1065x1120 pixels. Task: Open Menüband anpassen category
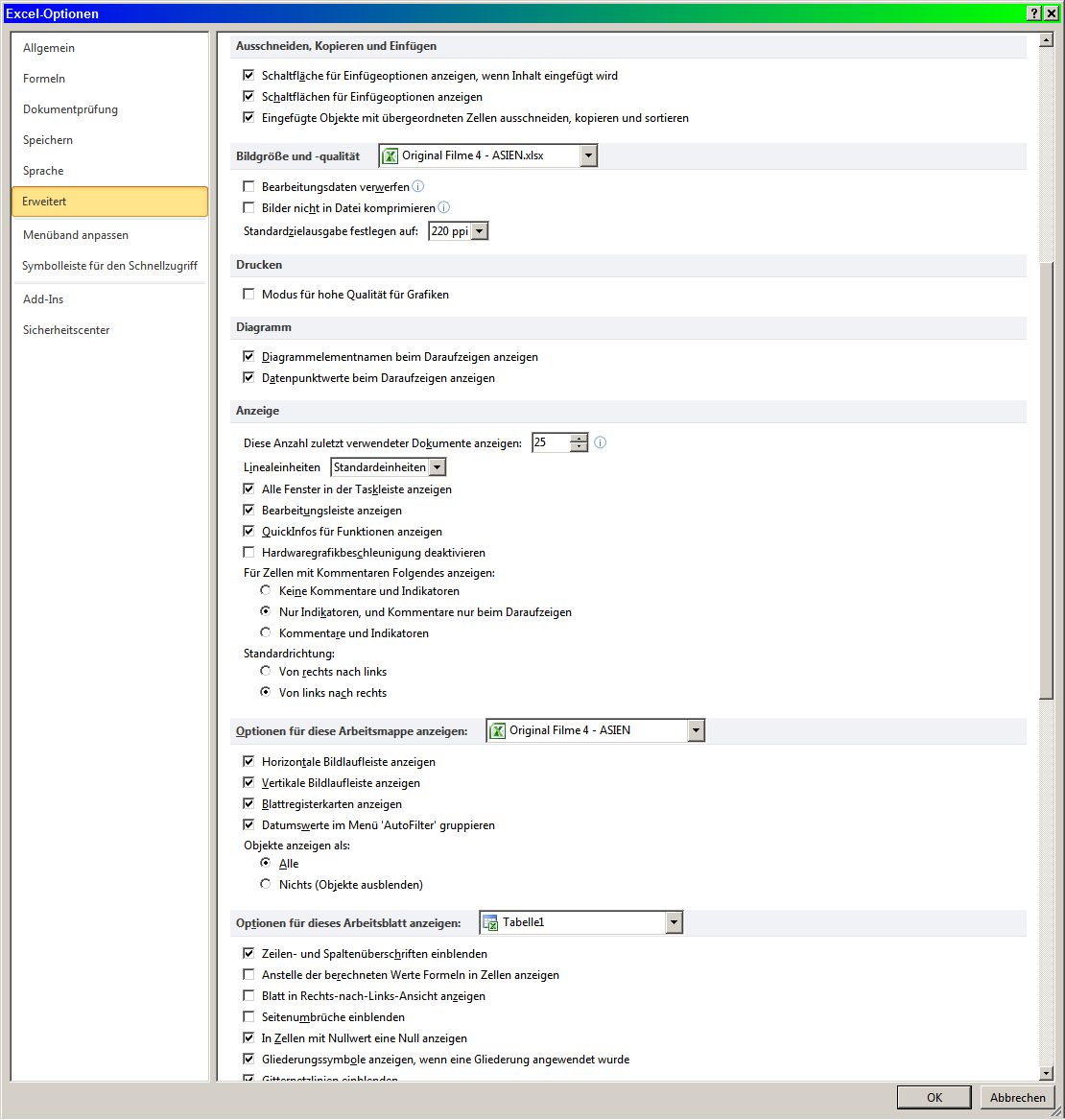[109, 235]
